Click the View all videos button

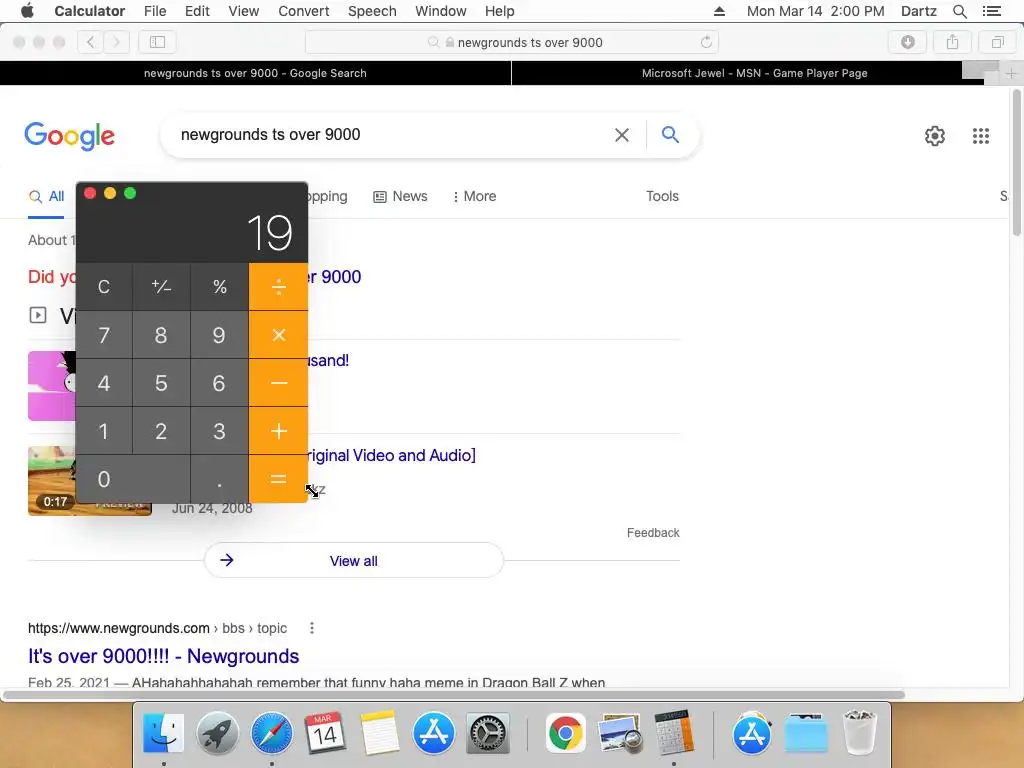[x=353, y=560]
